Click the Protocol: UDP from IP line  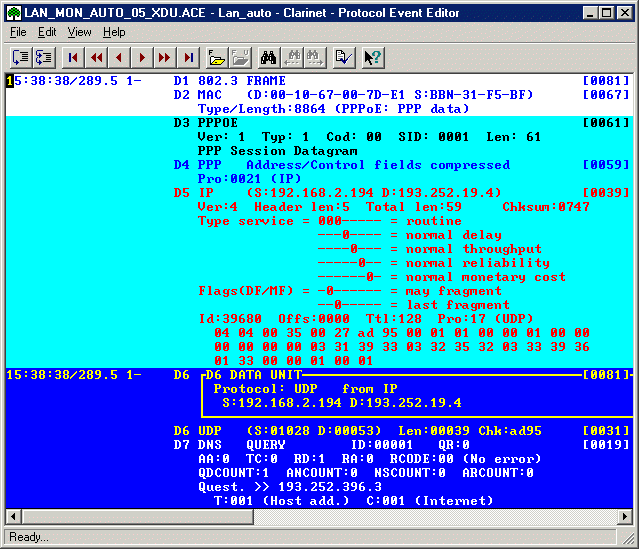[305, 389]
